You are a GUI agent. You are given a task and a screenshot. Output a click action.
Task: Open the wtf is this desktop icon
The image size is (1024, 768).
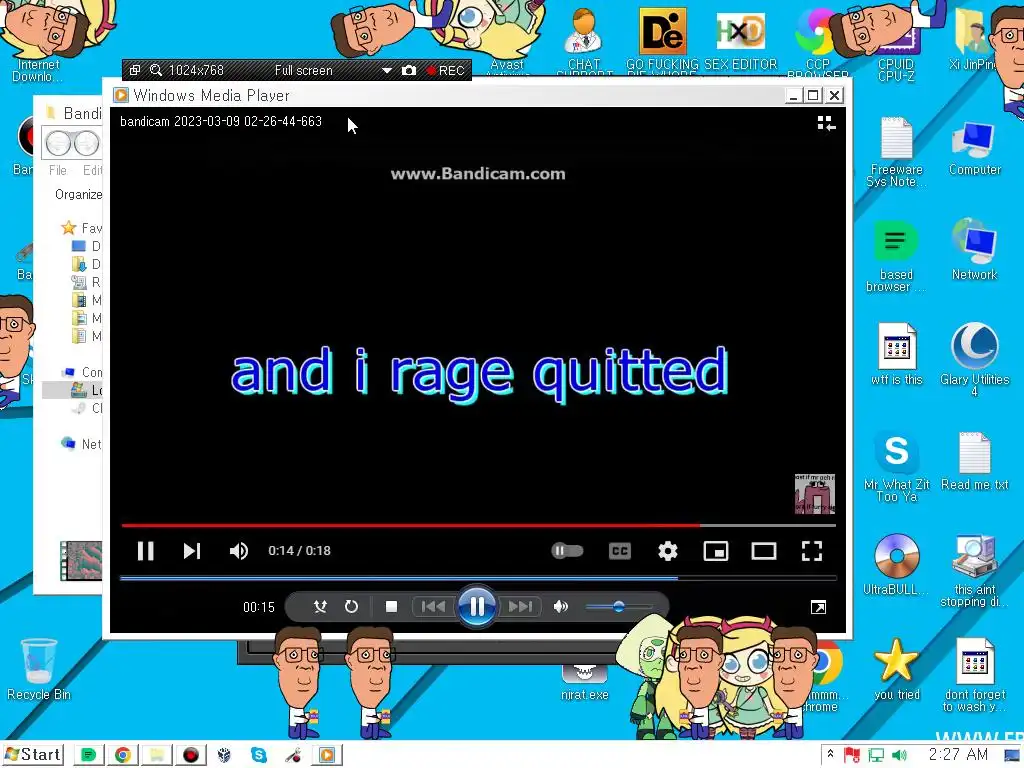tap(897, 355)
